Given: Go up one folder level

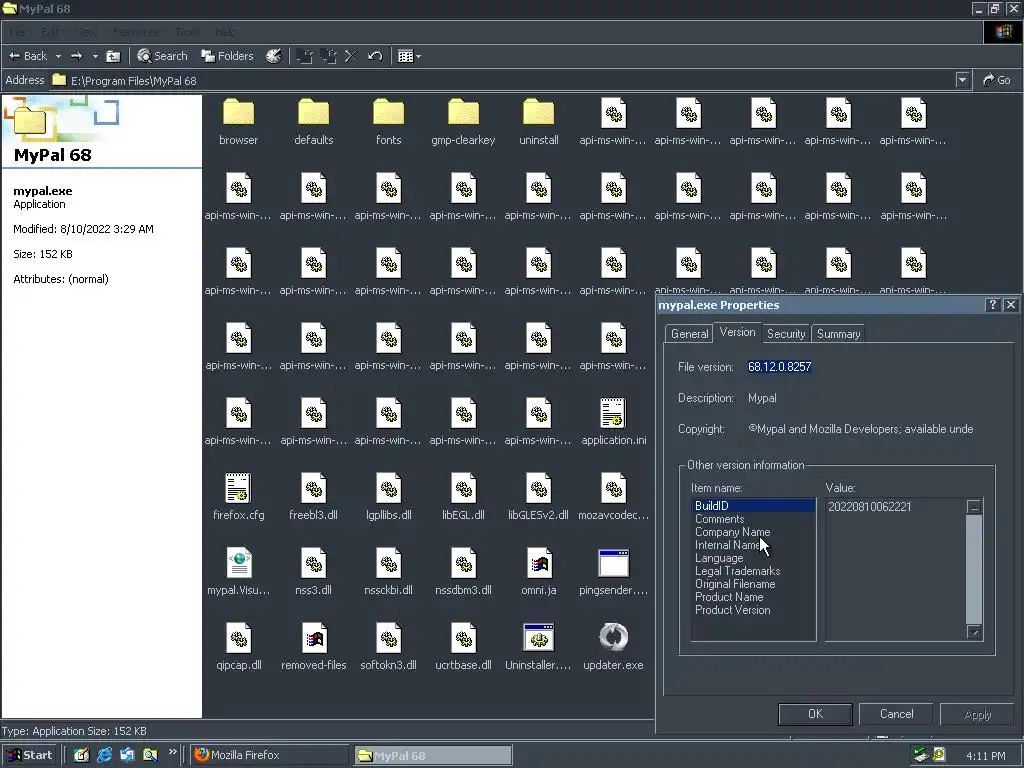Looking at the screenshot, I should coord(113,56).
